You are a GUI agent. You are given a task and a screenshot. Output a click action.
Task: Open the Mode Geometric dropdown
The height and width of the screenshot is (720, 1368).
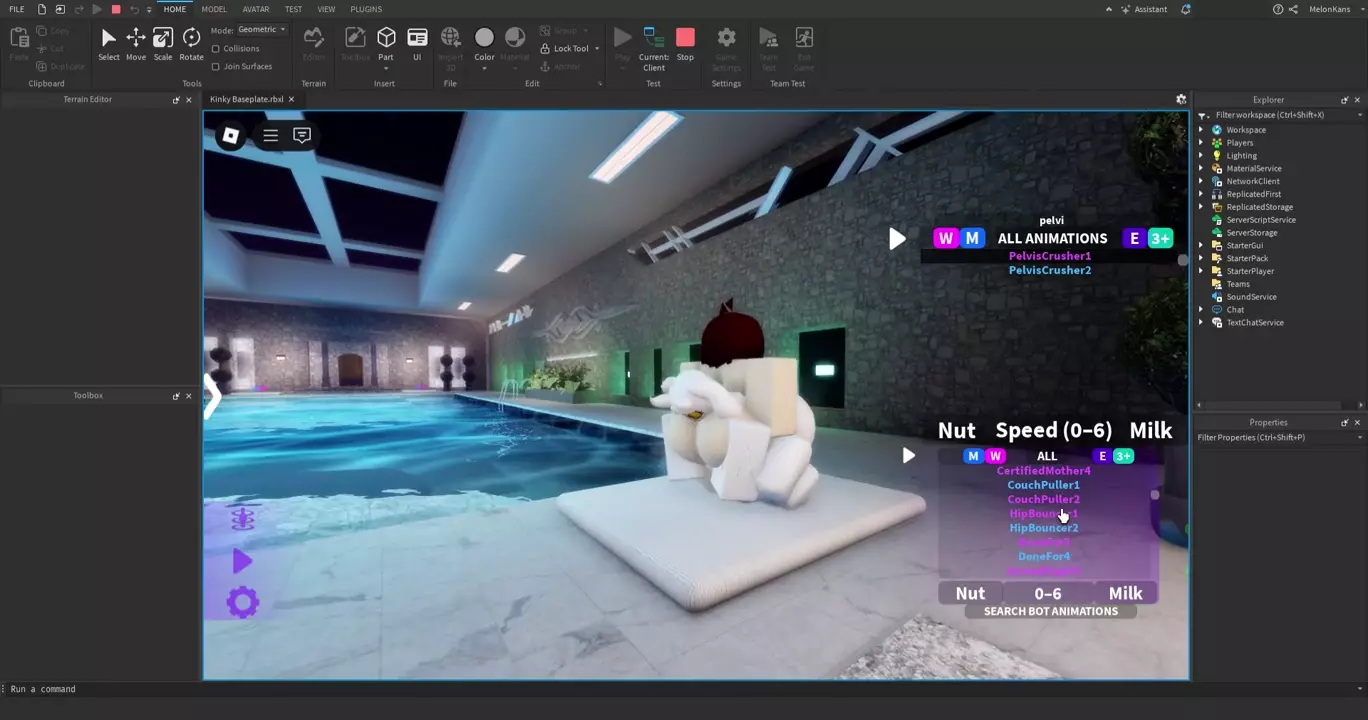(261, 30)
